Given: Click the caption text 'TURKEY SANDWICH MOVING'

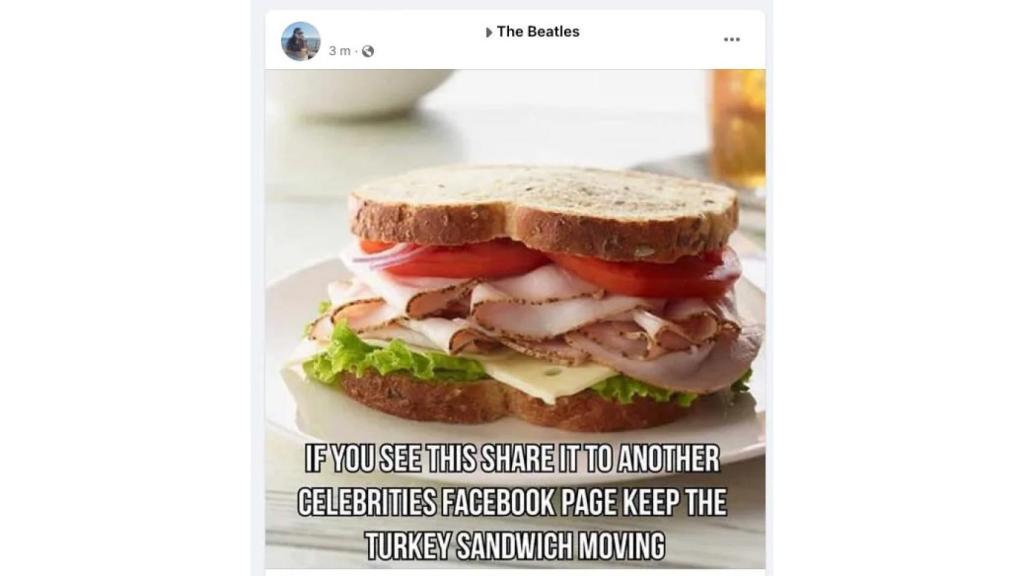Looking at the screenshot, I should pos(515,546).
